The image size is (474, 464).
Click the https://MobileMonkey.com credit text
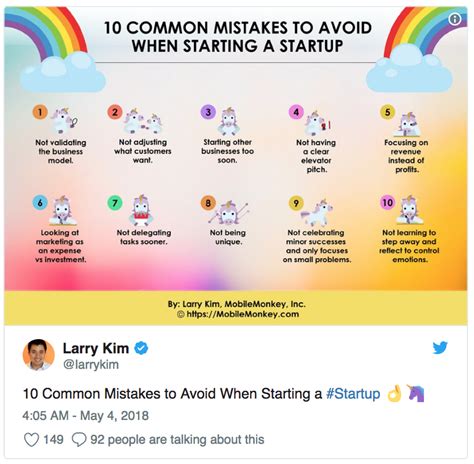click(238, 314)
